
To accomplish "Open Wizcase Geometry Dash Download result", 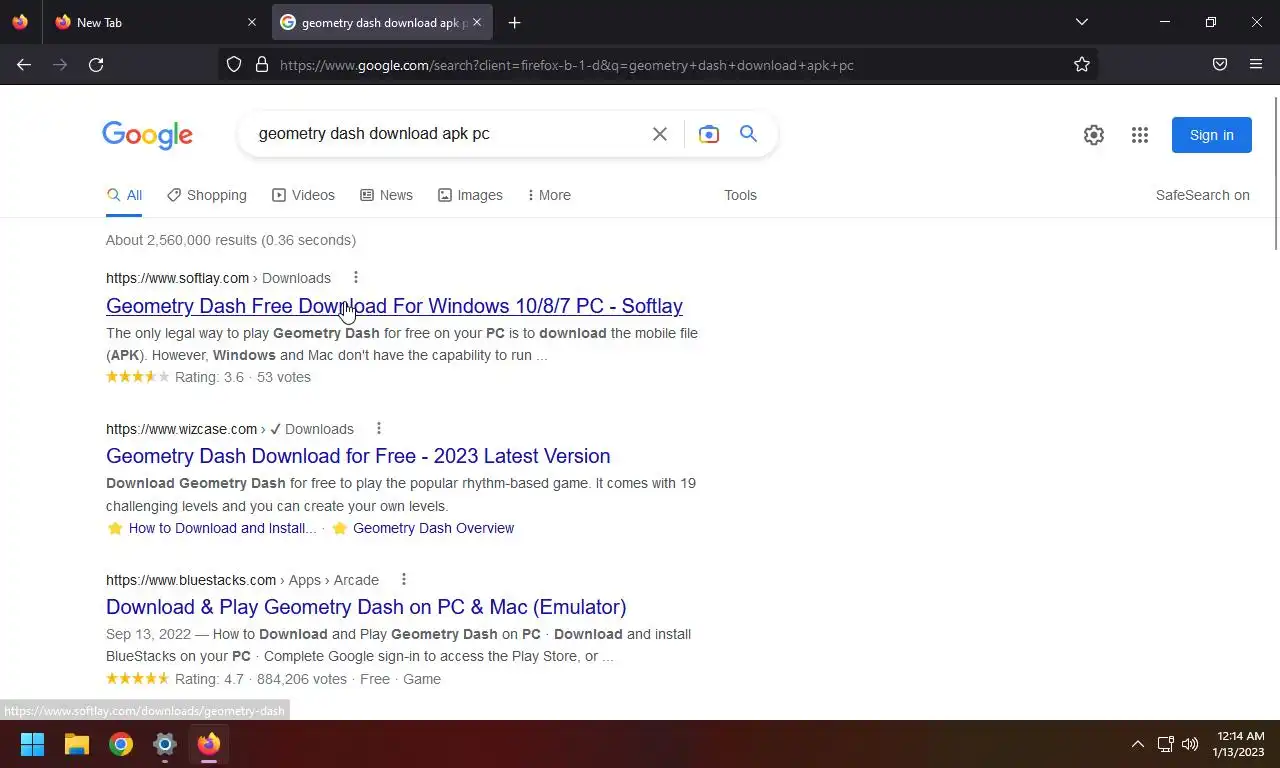I will point(358,456).
